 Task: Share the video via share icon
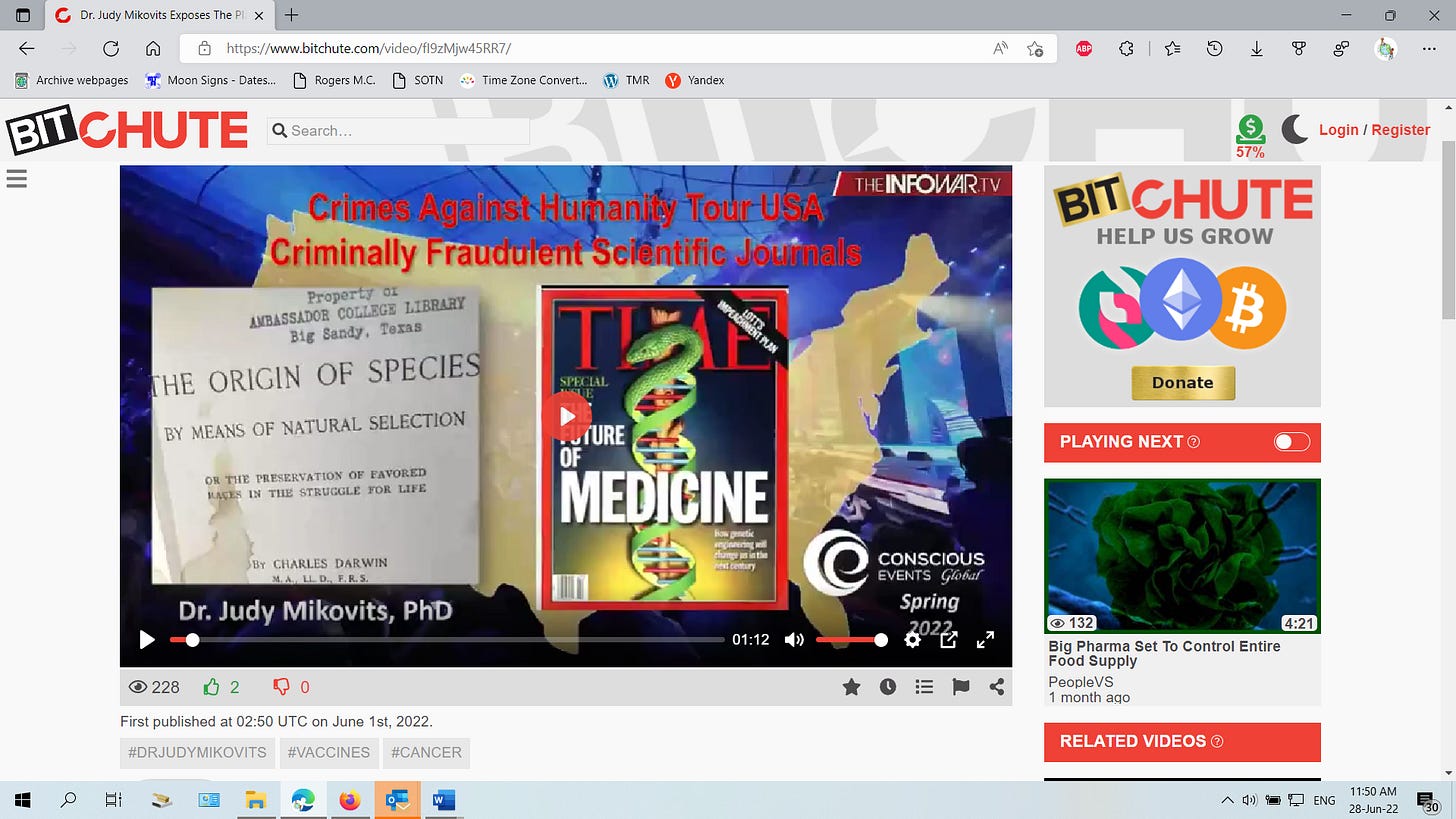click(x=997, y=687)
